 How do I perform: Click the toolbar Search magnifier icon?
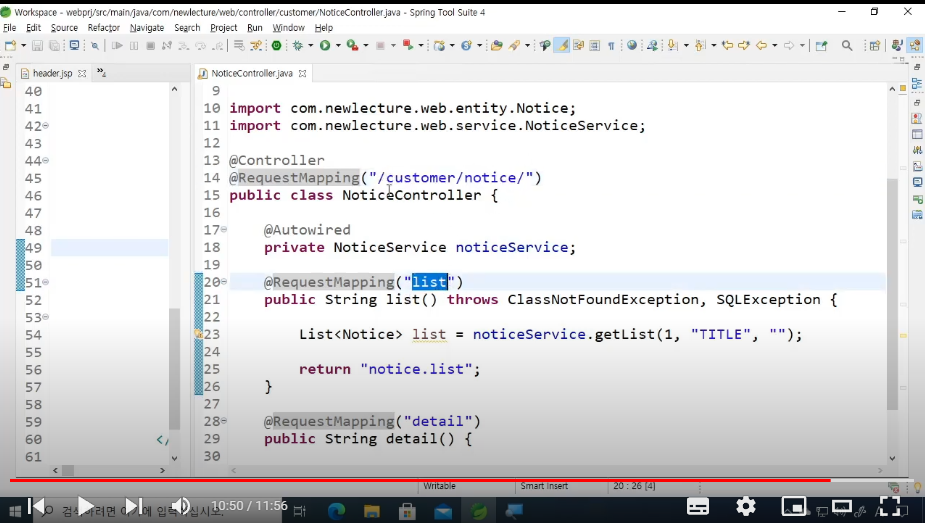(x=847, y=45)
